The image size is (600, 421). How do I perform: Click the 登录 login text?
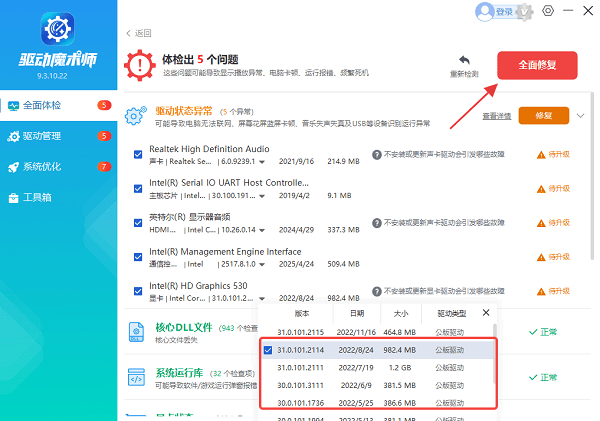[x=504, y=12]
